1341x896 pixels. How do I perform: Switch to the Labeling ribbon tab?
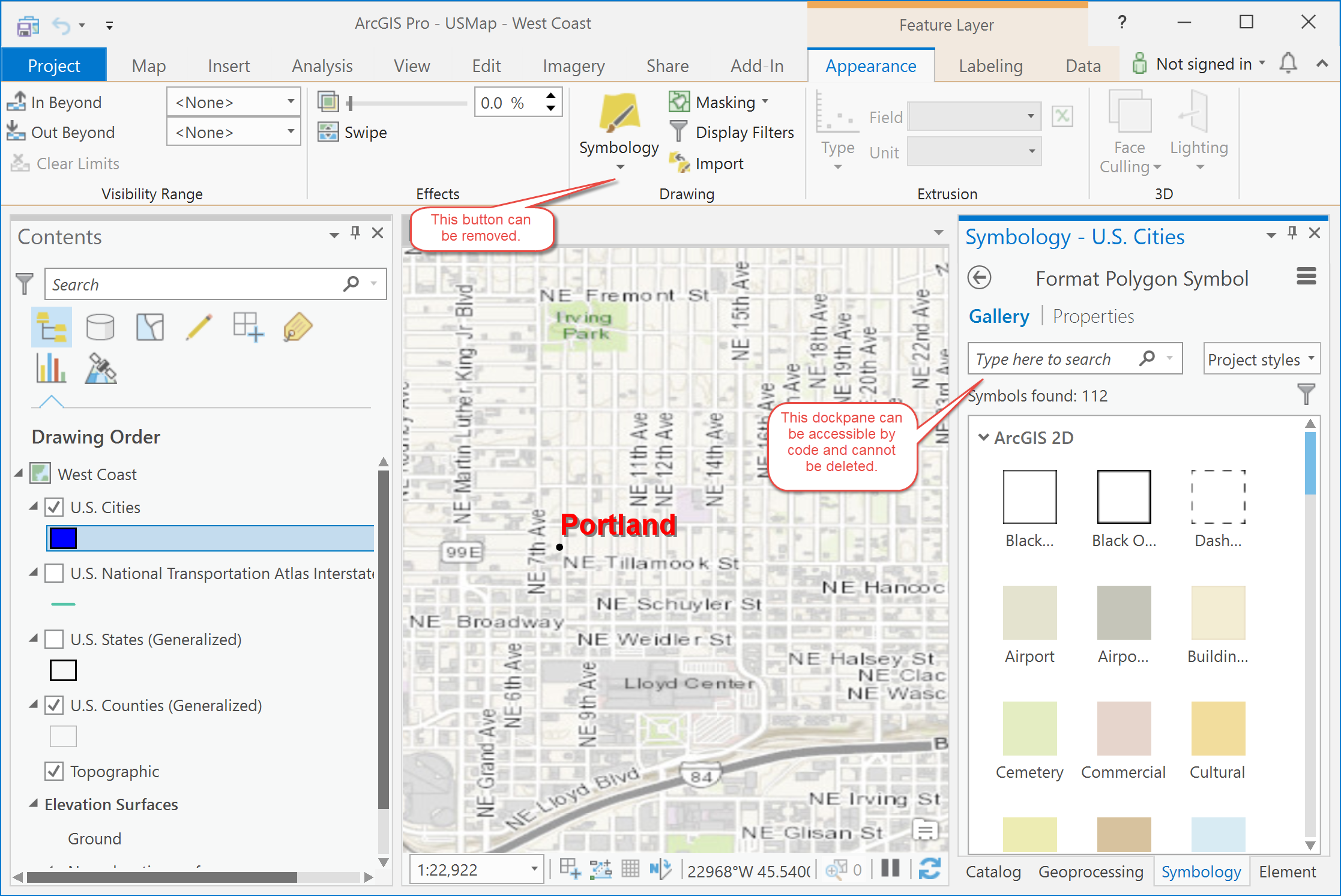pyautogui.click(x=990, y=65)
